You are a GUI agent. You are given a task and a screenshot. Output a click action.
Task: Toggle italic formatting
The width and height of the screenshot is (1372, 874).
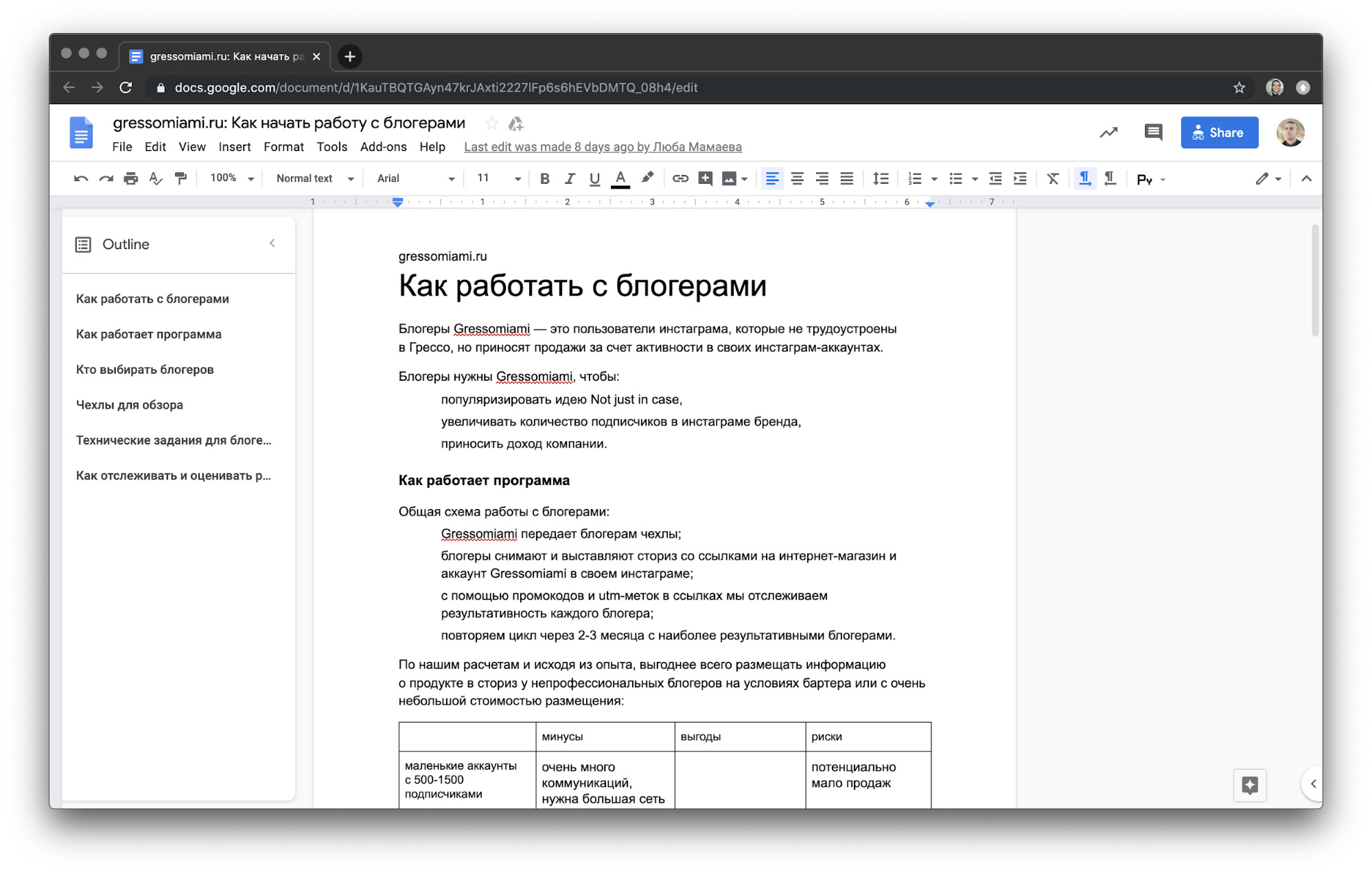(x=570, y=179)
